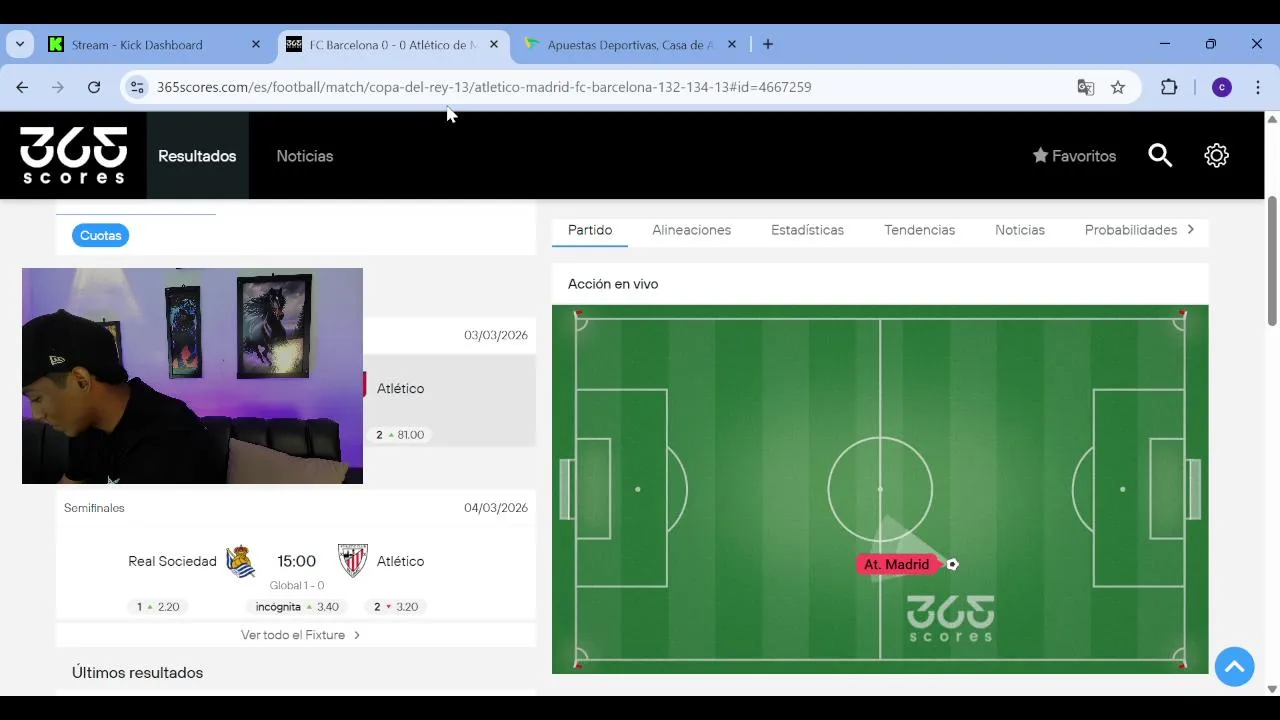Click the Atlético name in semifinal row
Image resolution: width=1280 pixels, height=720 pixels.
400,561
